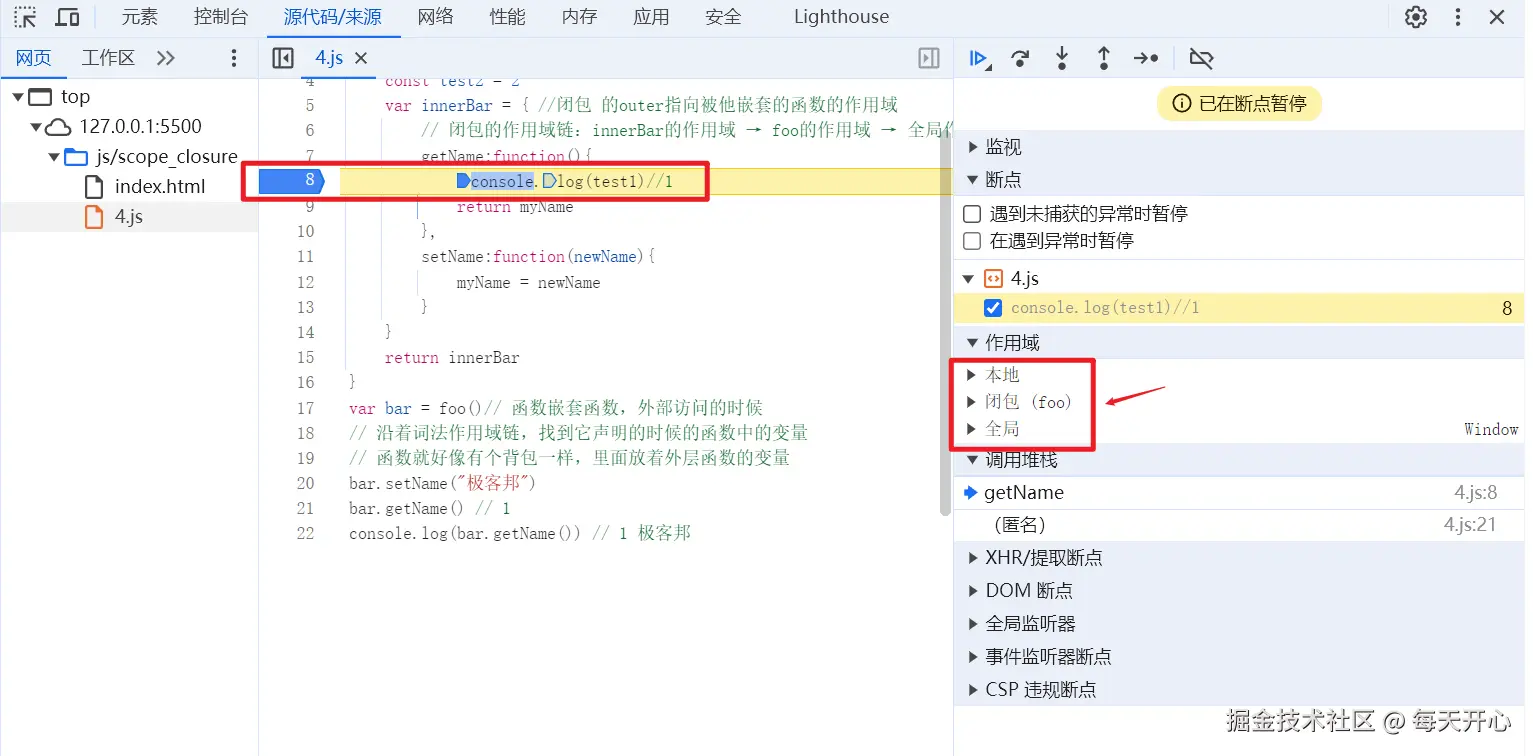The image size is (1533, 756).
Task: Uncheck the console.log(test1) breakpoint
Action: [993, 308]
